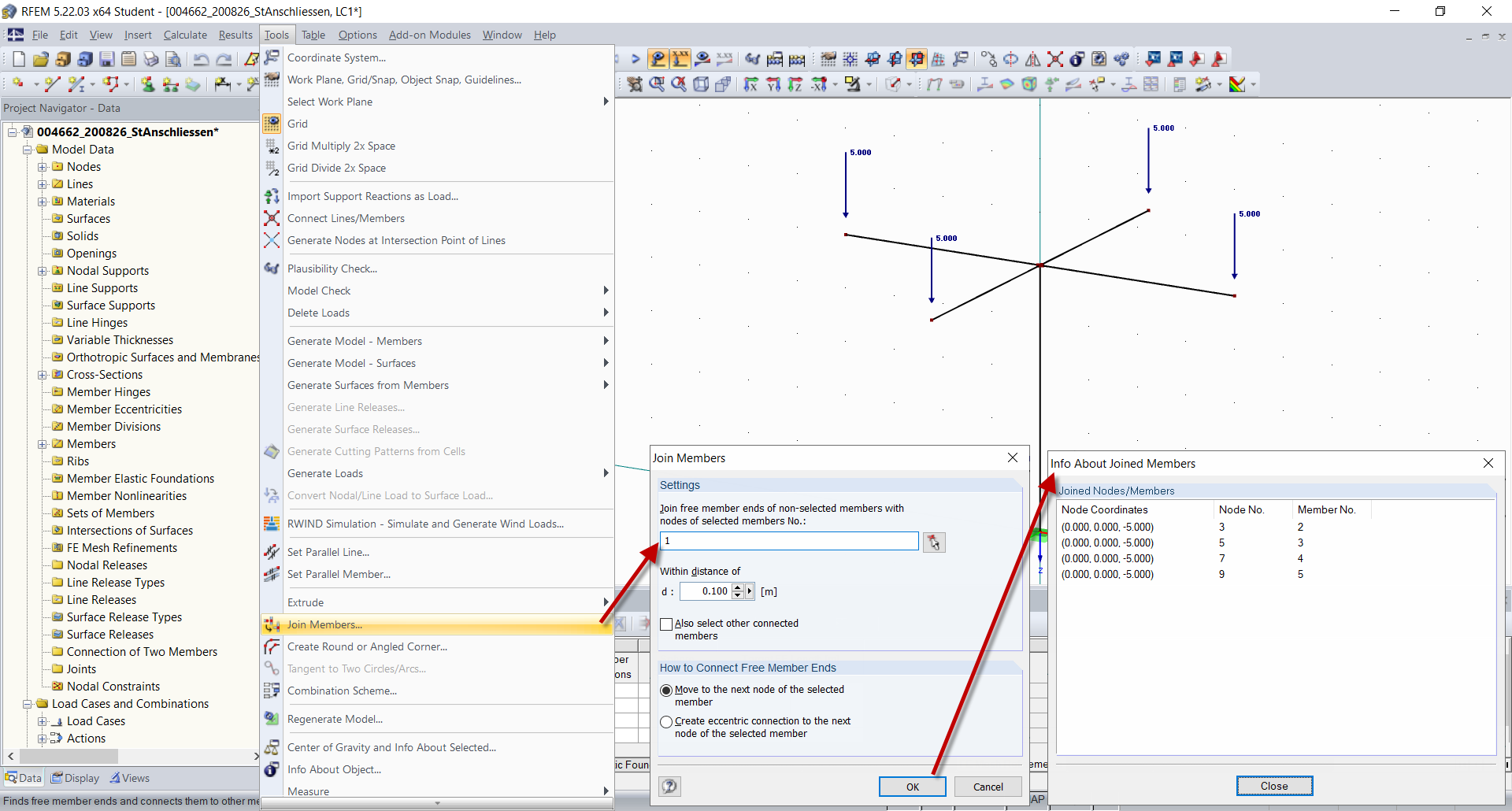Expand the Nodes tree item
The height and width of the screenshot is (811, 1512).
(x=43, y=167)
